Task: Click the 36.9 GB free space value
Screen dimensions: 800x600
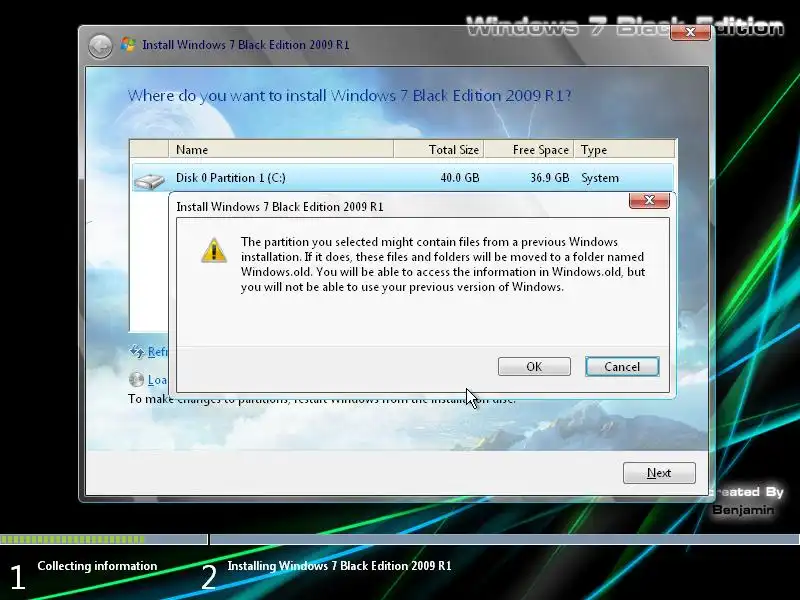Action: point(549,178)
